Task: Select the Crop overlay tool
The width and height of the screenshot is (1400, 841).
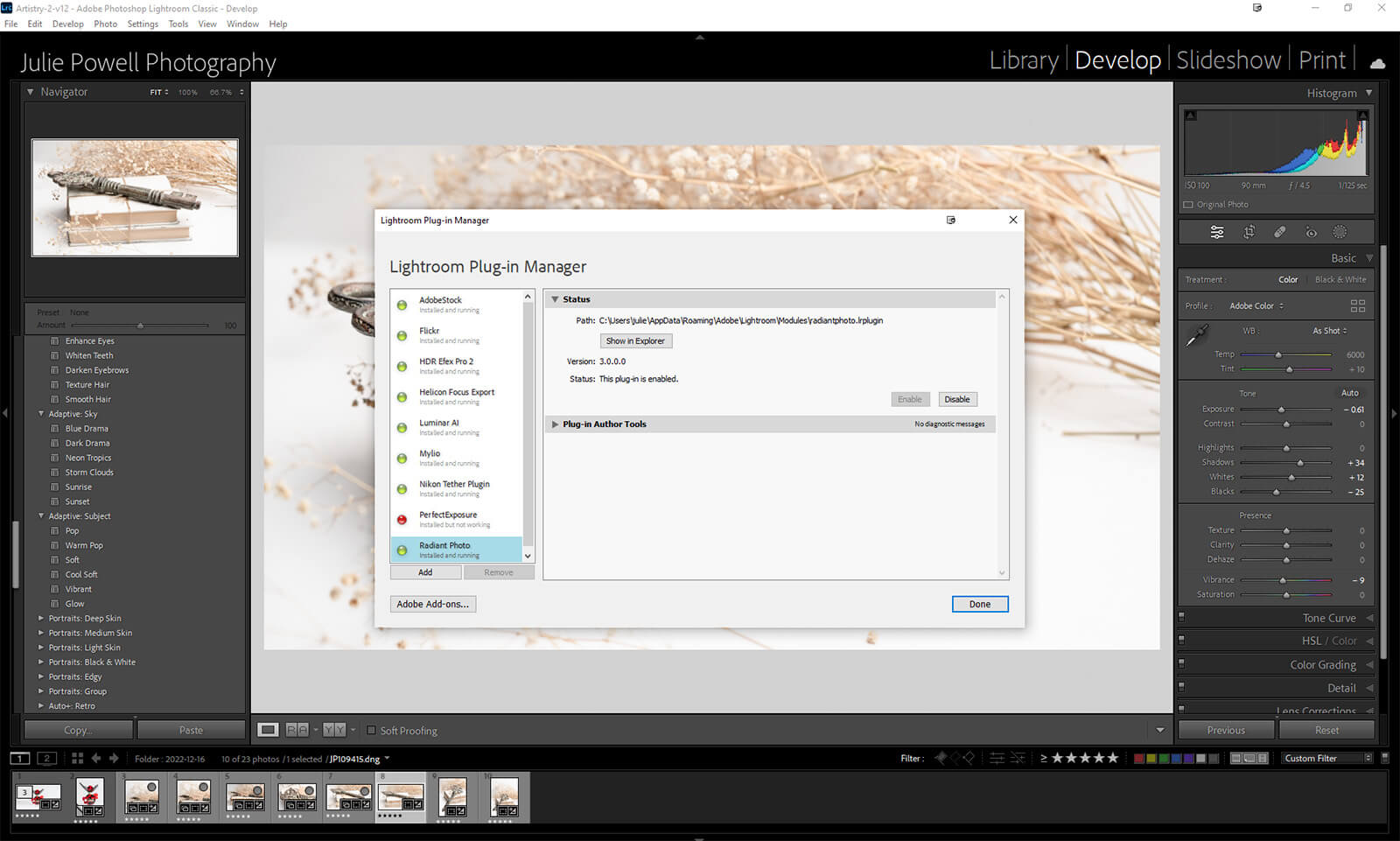Action: click(1249, 232)
